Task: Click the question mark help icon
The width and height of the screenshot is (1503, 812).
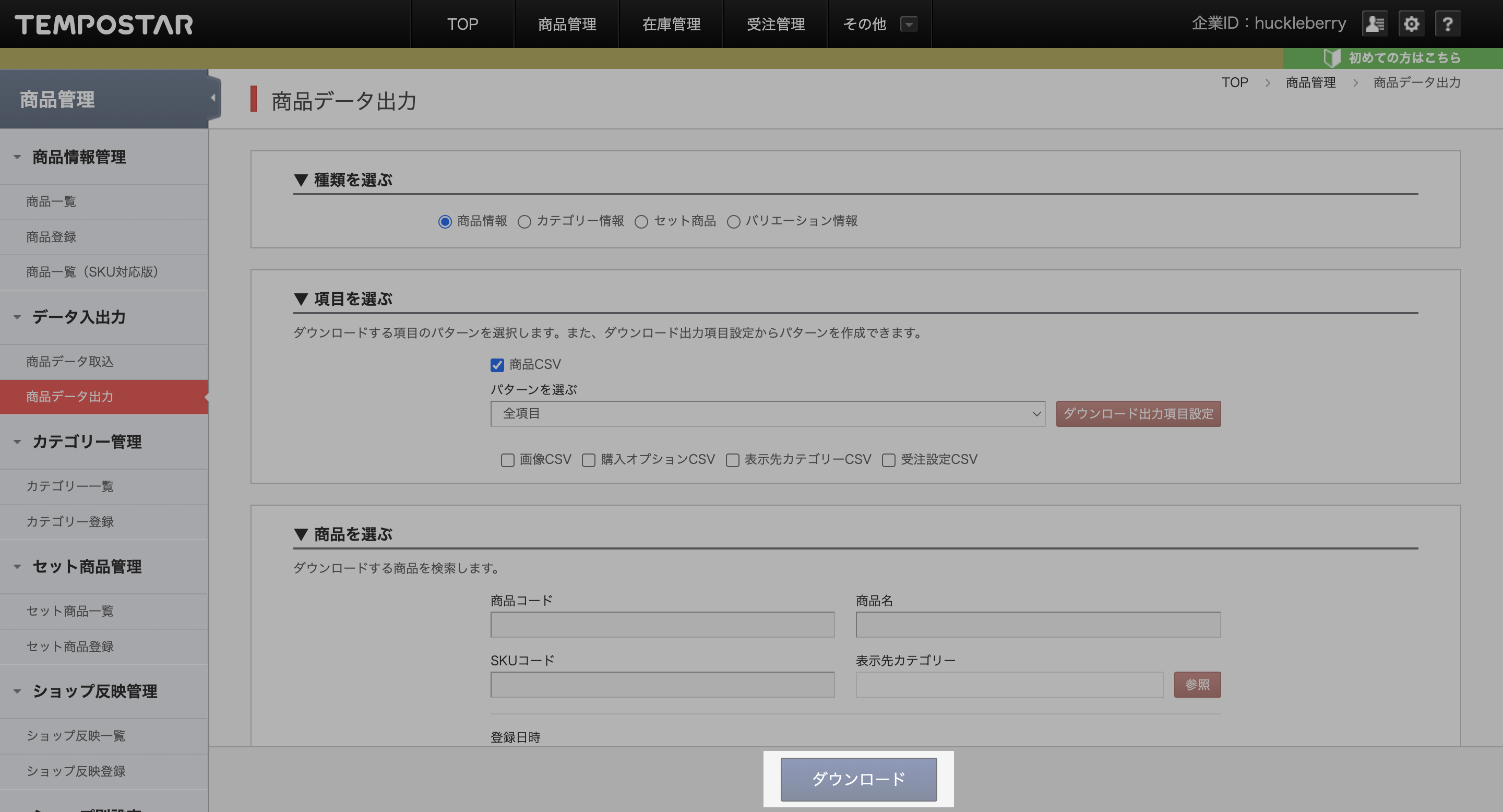Action: pyautogui.click(x=1448, y=24)
